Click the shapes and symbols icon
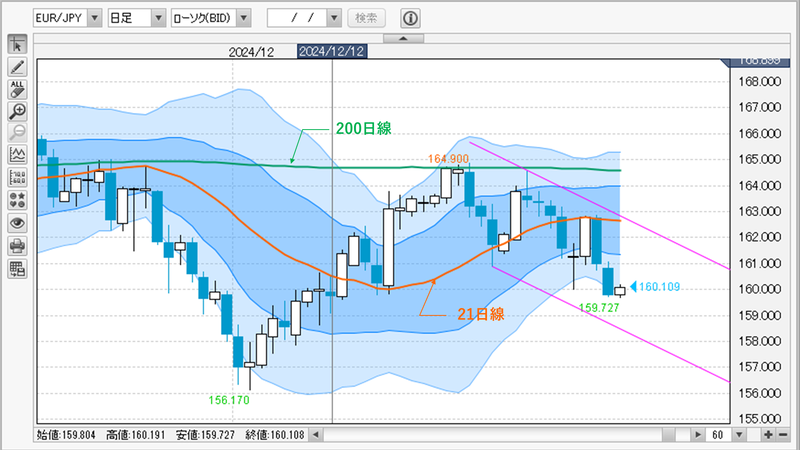Screen dimensions: 800x450 pos(17,200)
